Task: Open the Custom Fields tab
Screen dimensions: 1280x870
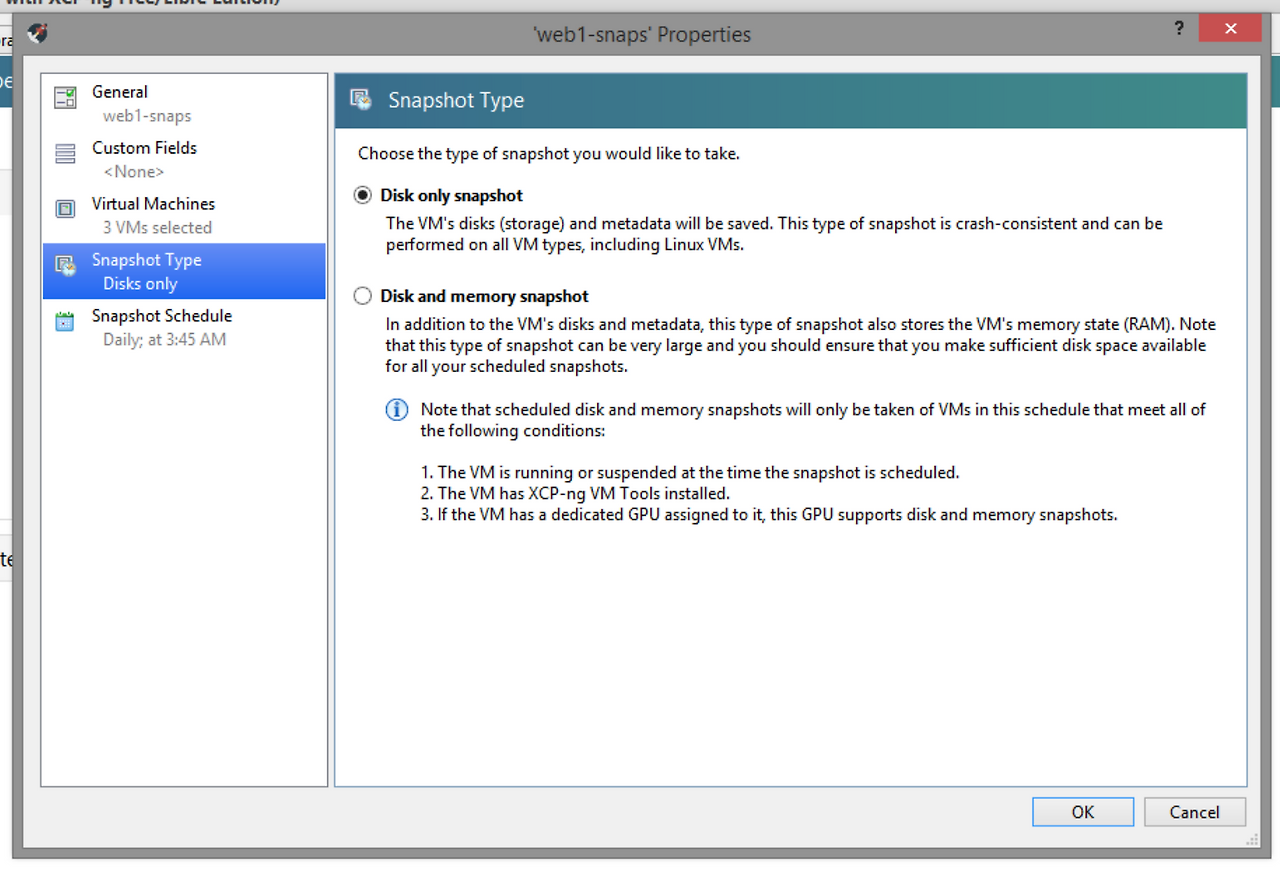Action: 184,159
